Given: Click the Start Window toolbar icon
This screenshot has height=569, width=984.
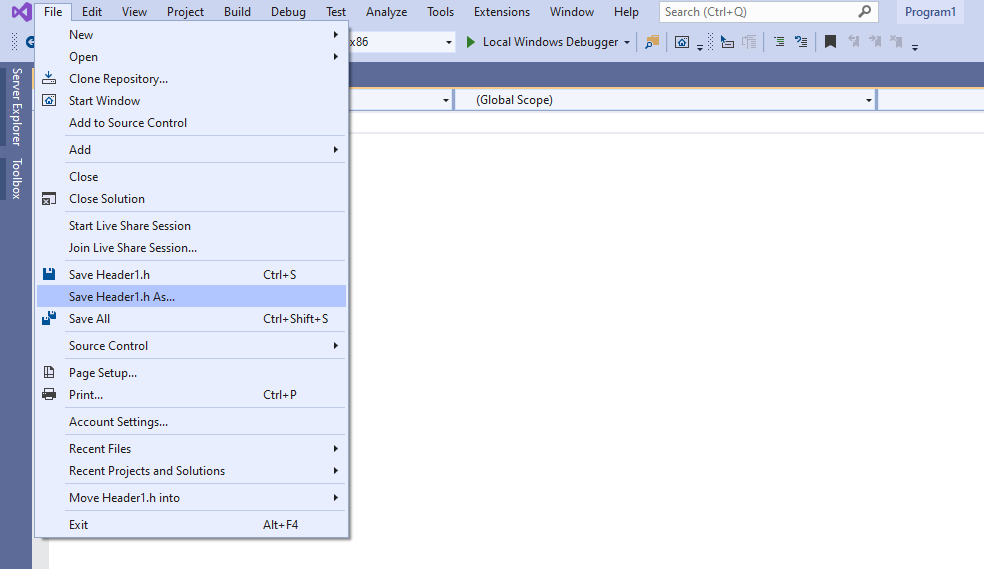Looking at the screenshot, I should 682,42.
